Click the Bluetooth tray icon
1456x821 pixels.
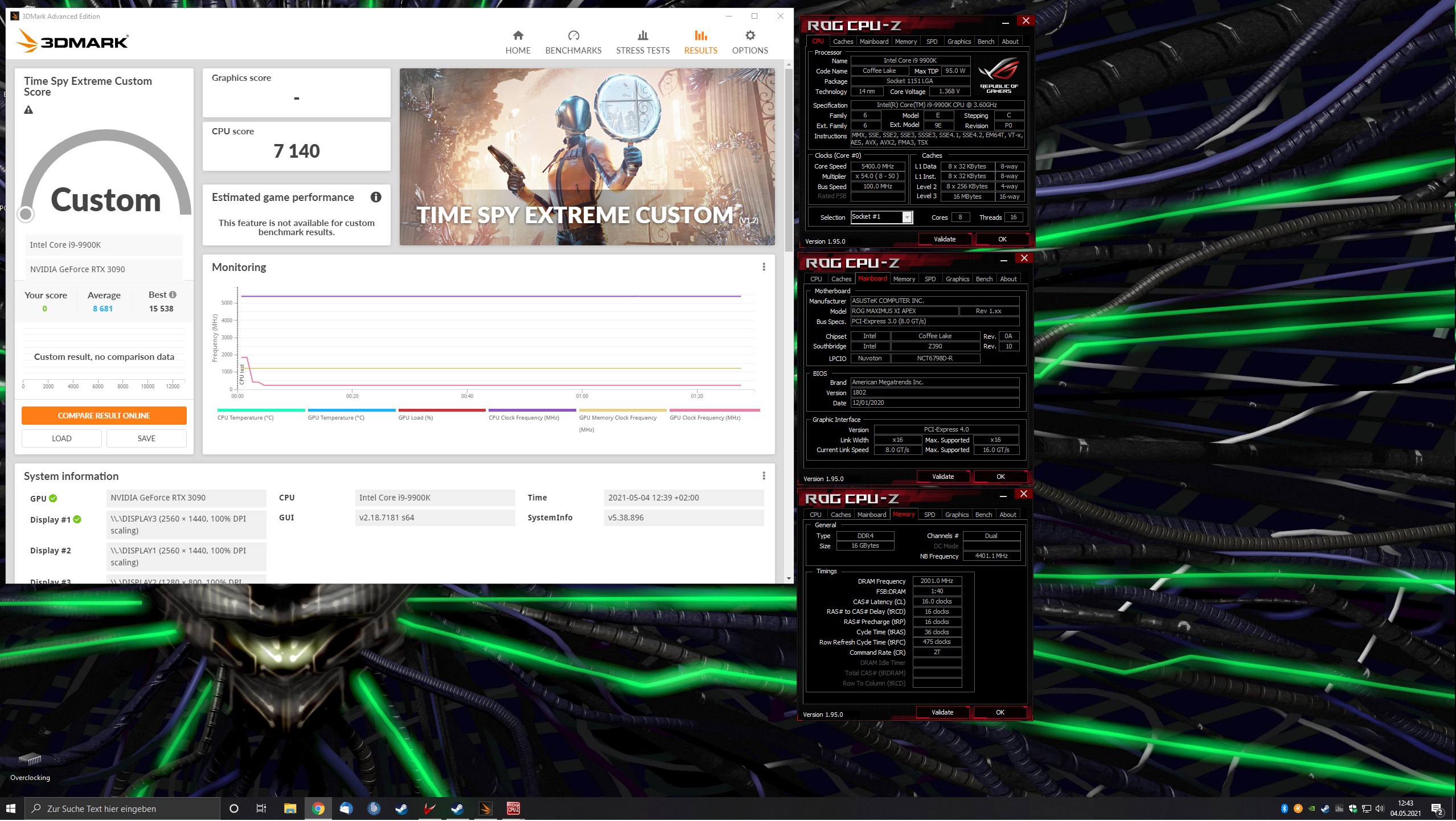[x=1284, y=808]
